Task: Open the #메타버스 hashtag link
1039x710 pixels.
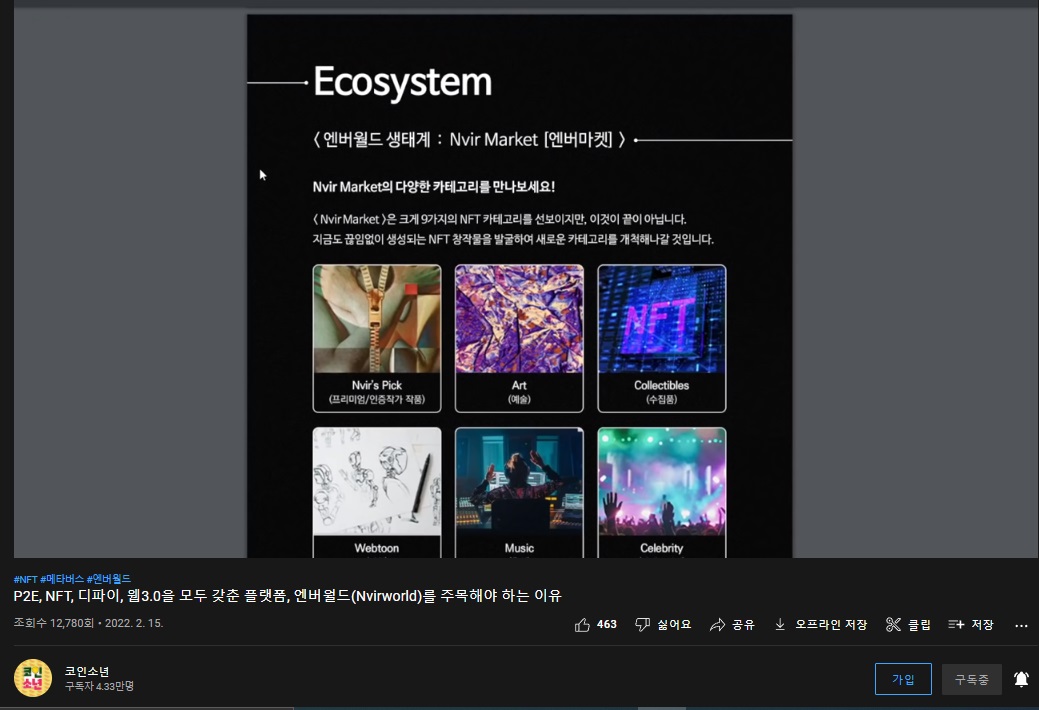Action: click(62, 579)
